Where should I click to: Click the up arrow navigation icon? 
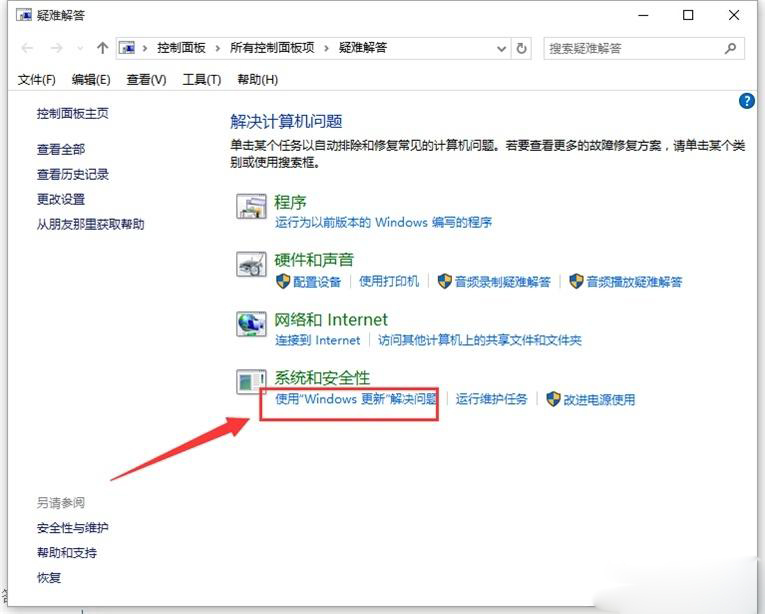pos(102,48)
